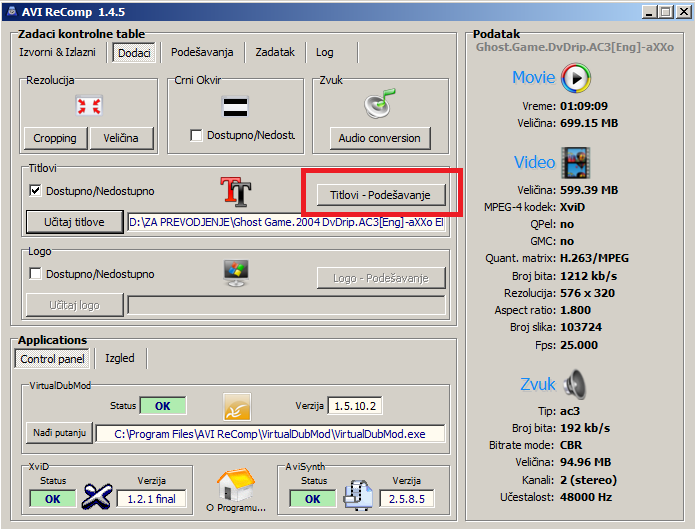The image size is (695, 529).
Task: Click VirtualDubMod version field 1.5.10.2
Action: tap(355, 406)
